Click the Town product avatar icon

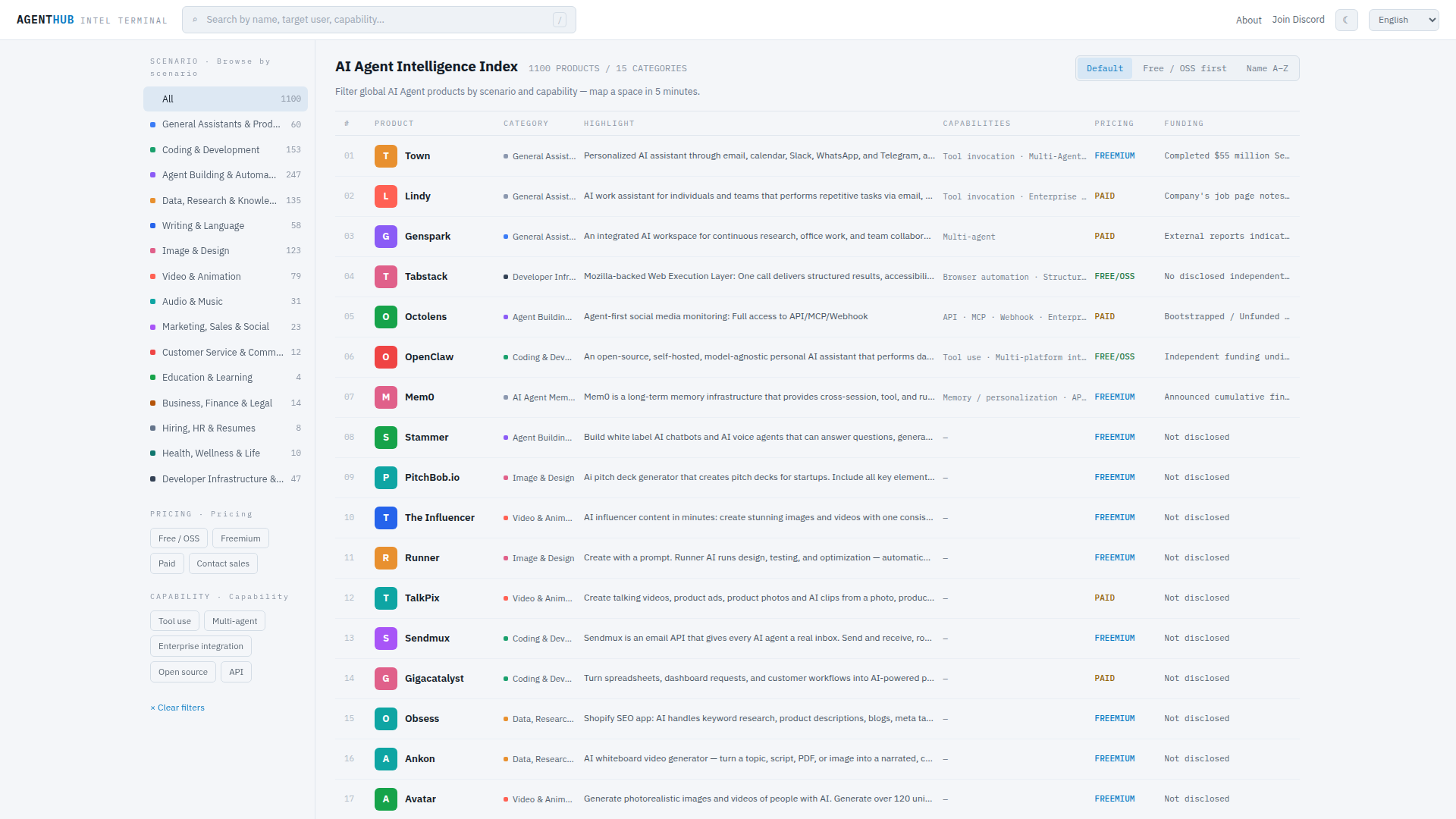[386, 156]
